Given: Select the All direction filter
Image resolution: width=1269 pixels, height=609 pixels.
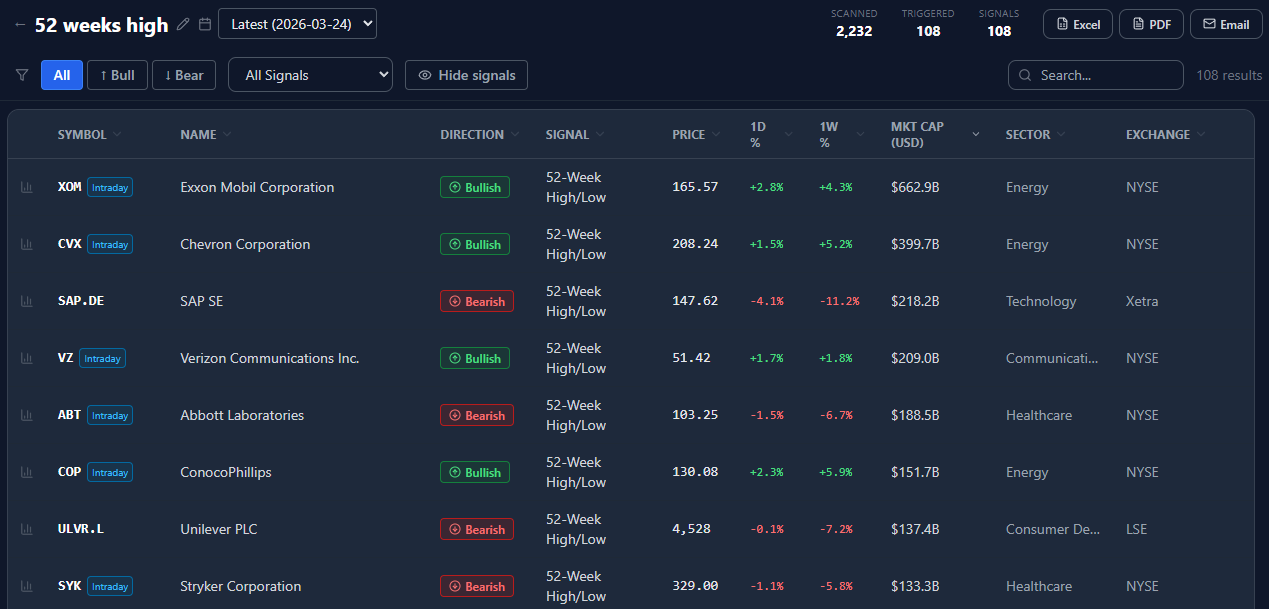Looking at the screenshot, I should tap(61, 74).
